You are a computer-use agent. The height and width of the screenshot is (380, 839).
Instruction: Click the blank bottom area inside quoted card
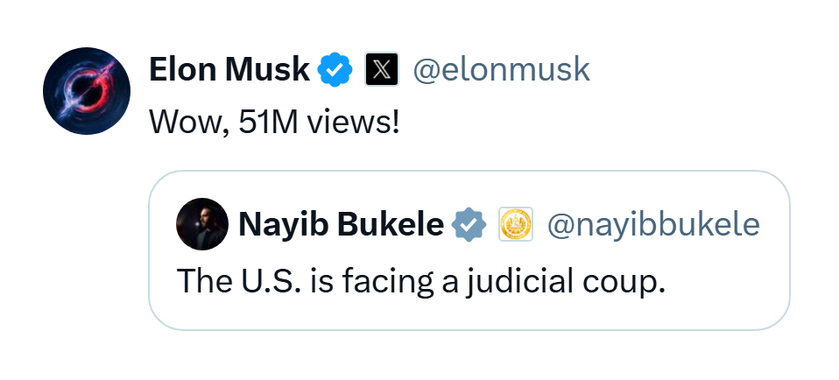[x=469, y=314]
